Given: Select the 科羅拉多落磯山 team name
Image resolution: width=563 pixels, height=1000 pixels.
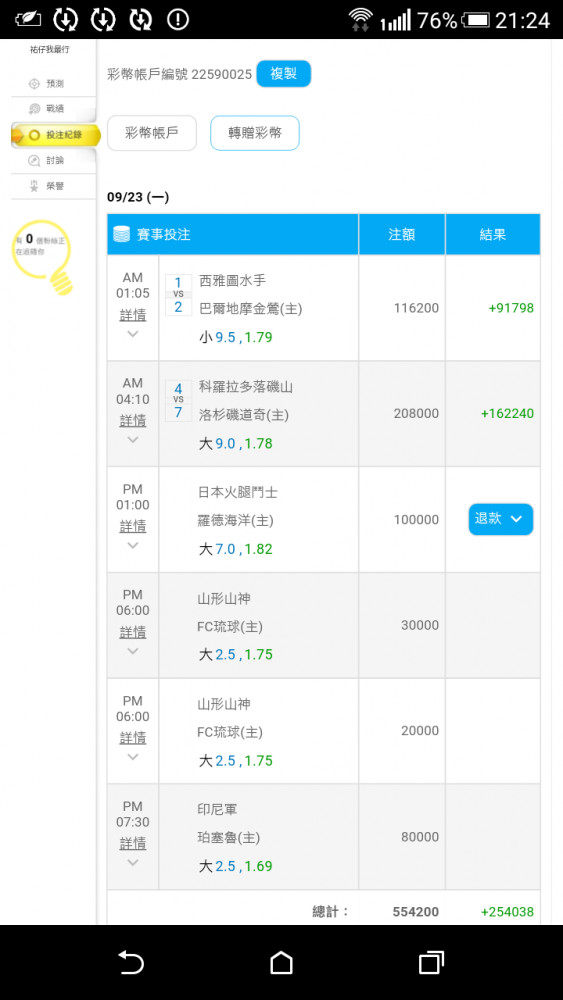Looking at the screenshot, I should point(246,386).
